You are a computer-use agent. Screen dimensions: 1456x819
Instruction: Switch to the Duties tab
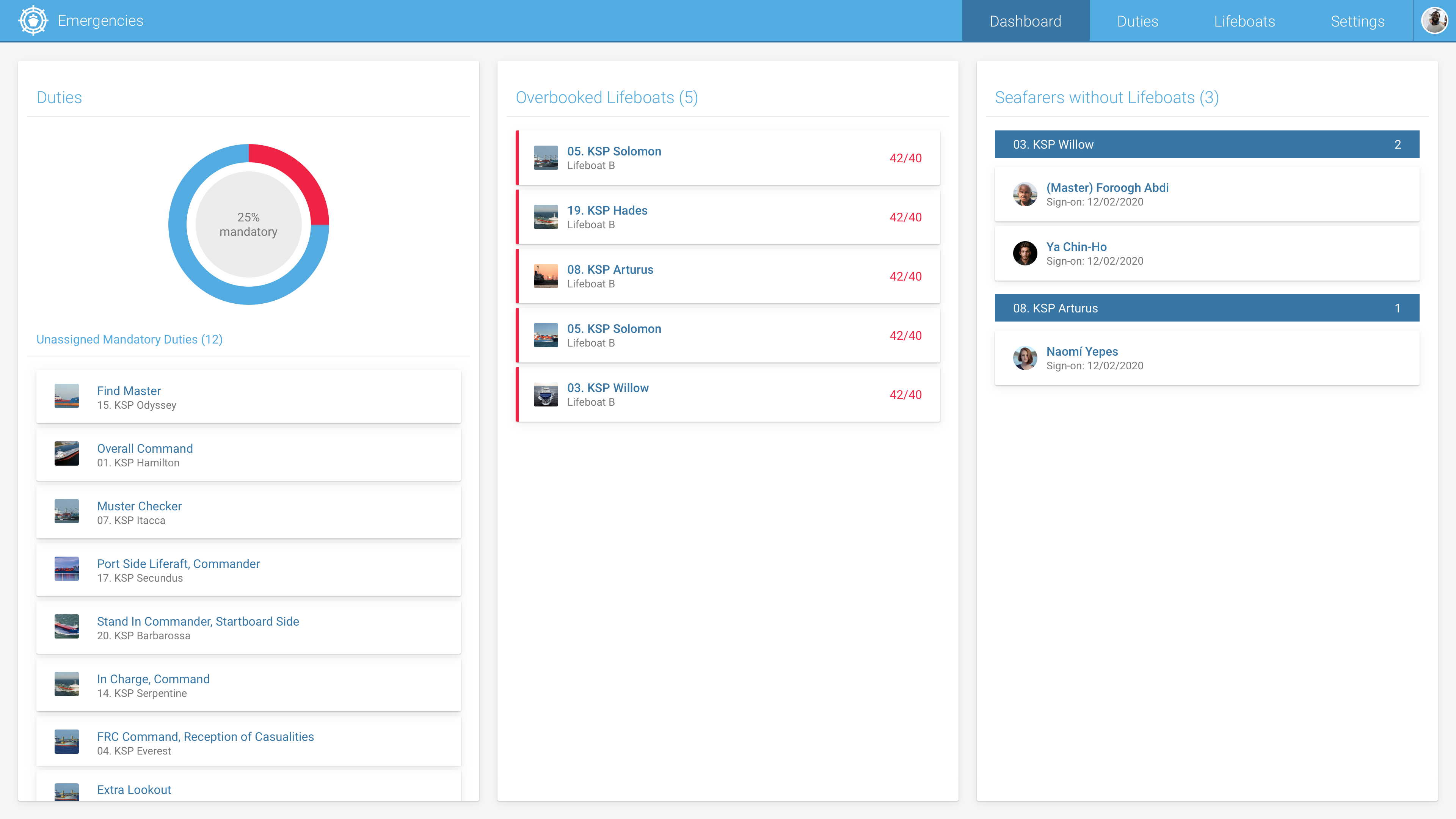pos(1137,21)
